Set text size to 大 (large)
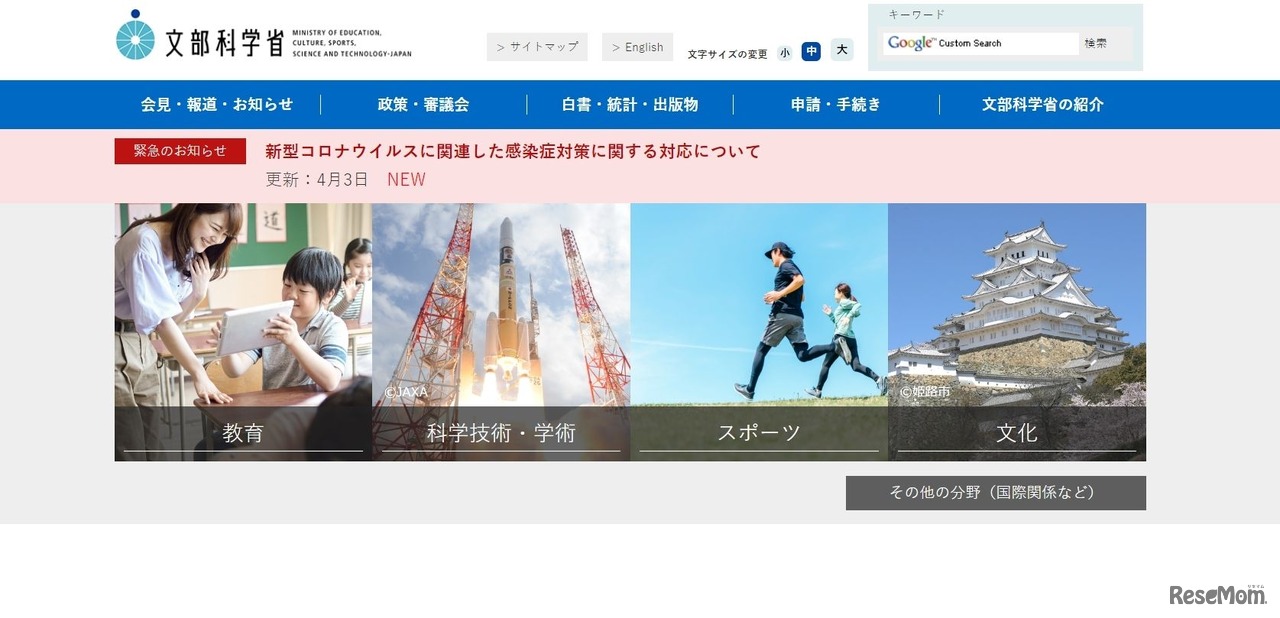Screen dimensions: 1280x618 (840, 51)
